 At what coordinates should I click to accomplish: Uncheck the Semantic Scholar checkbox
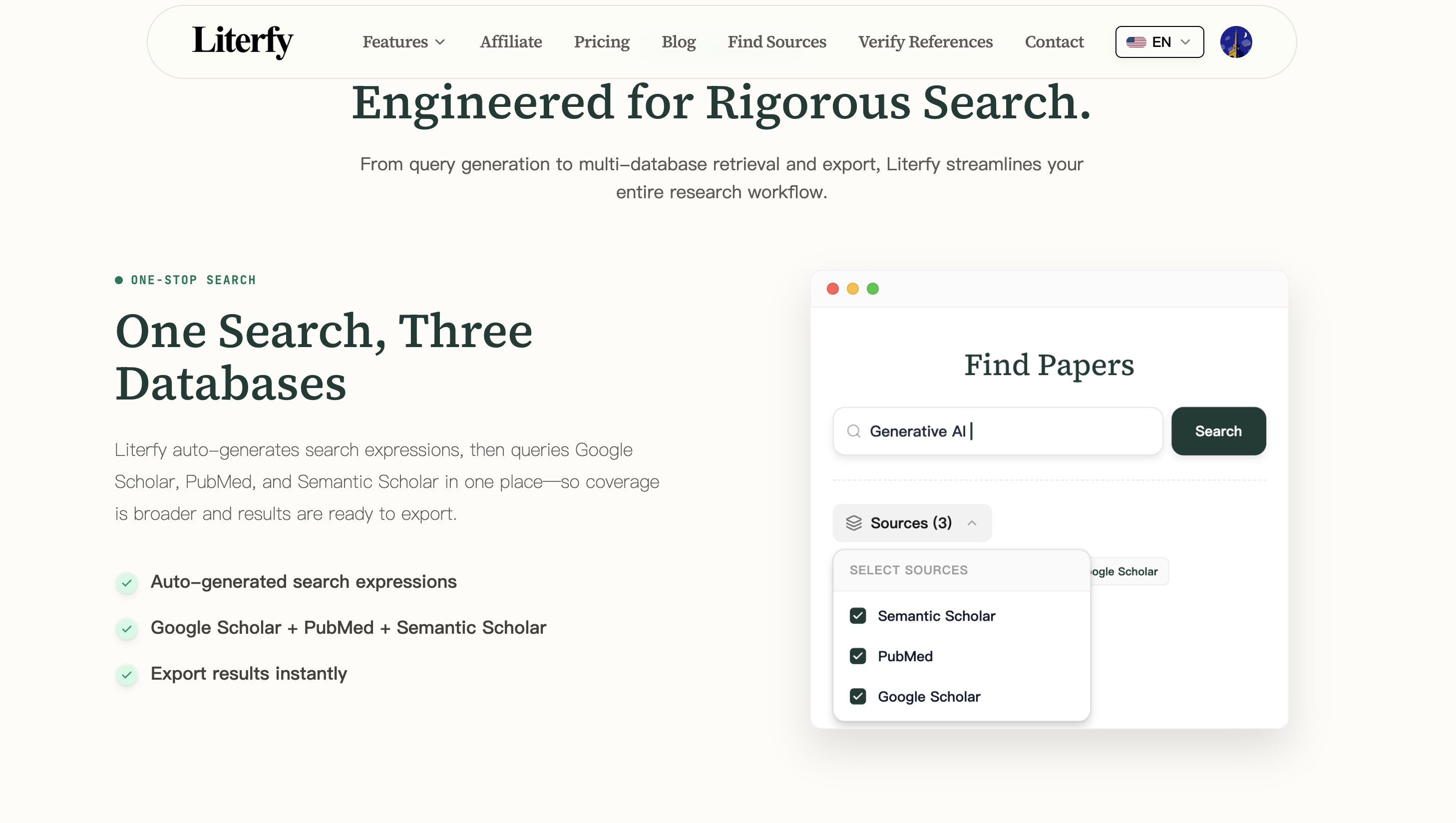coord(857,616)
